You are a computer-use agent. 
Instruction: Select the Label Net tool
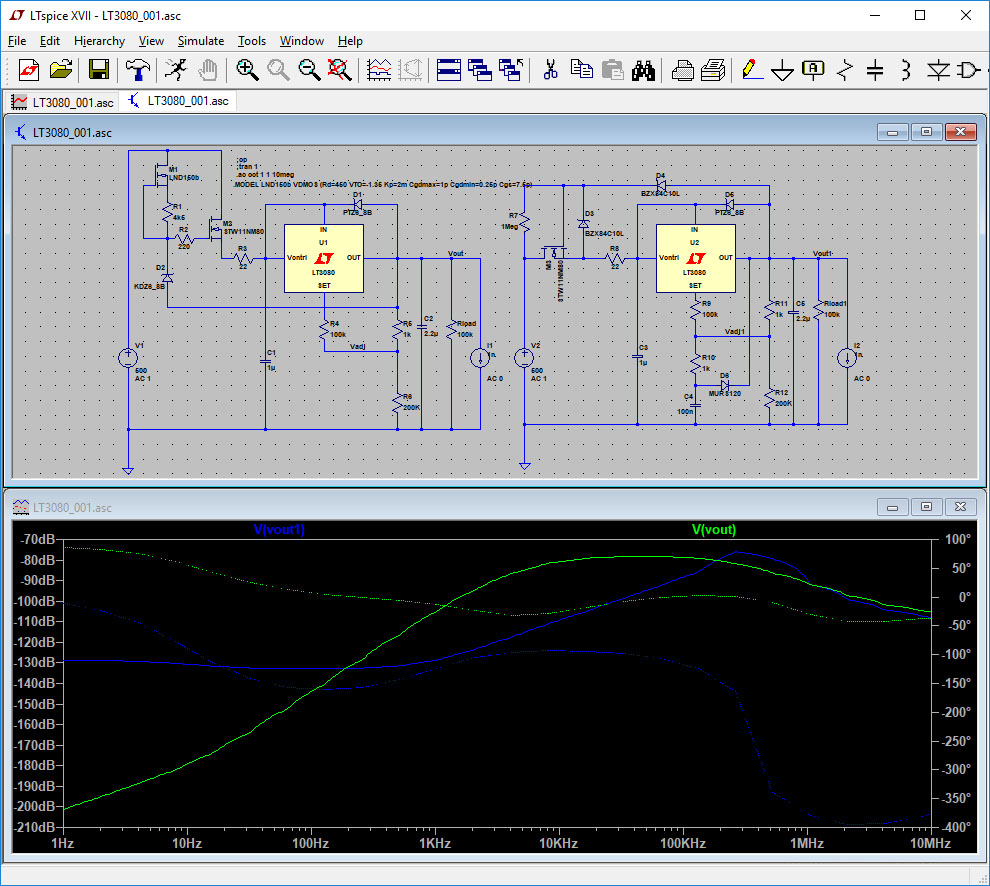click(813, 69)
